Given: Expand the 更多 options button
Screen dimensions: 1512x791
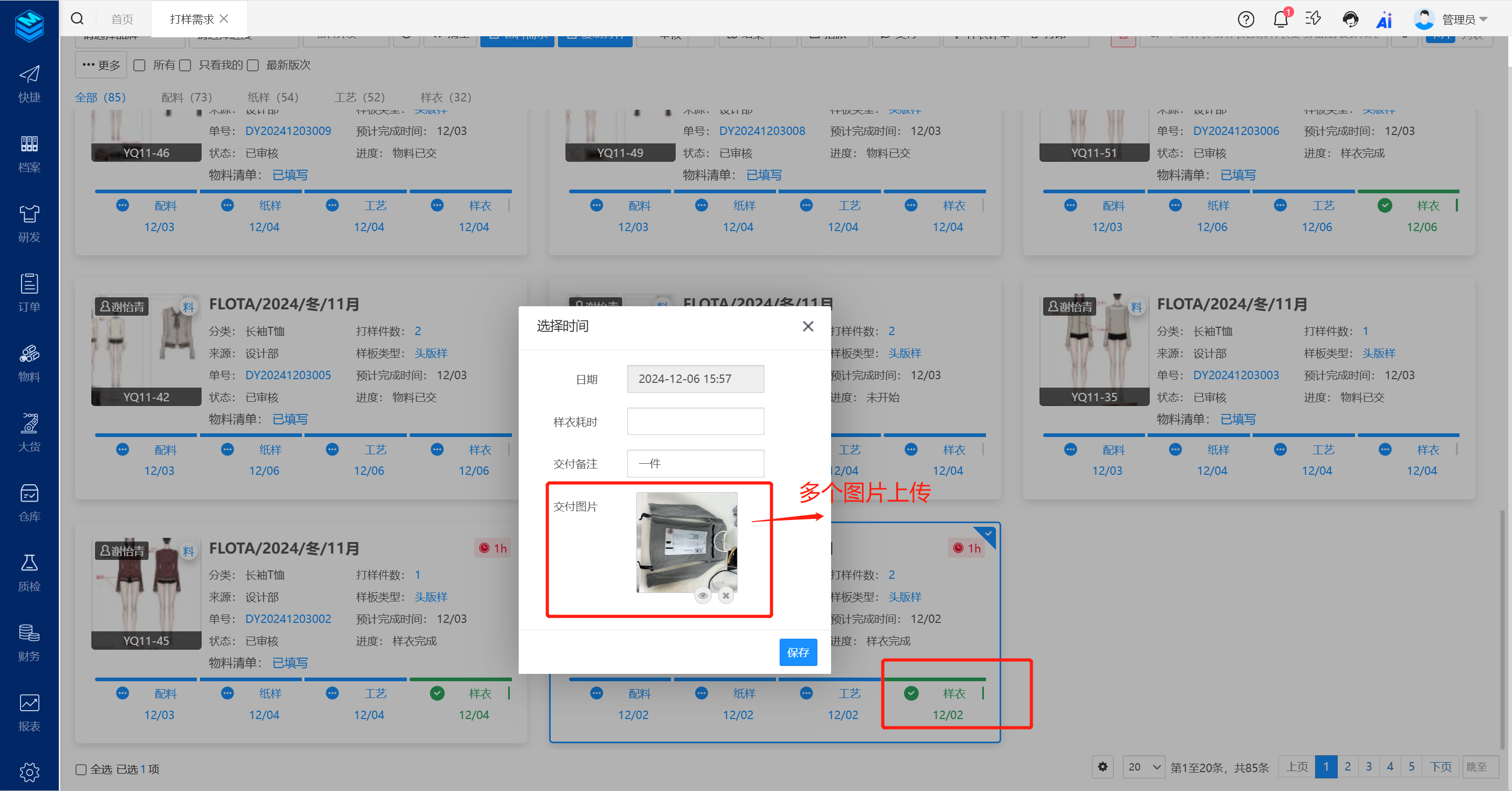Looking at the screenshot, I should [101, 65].
